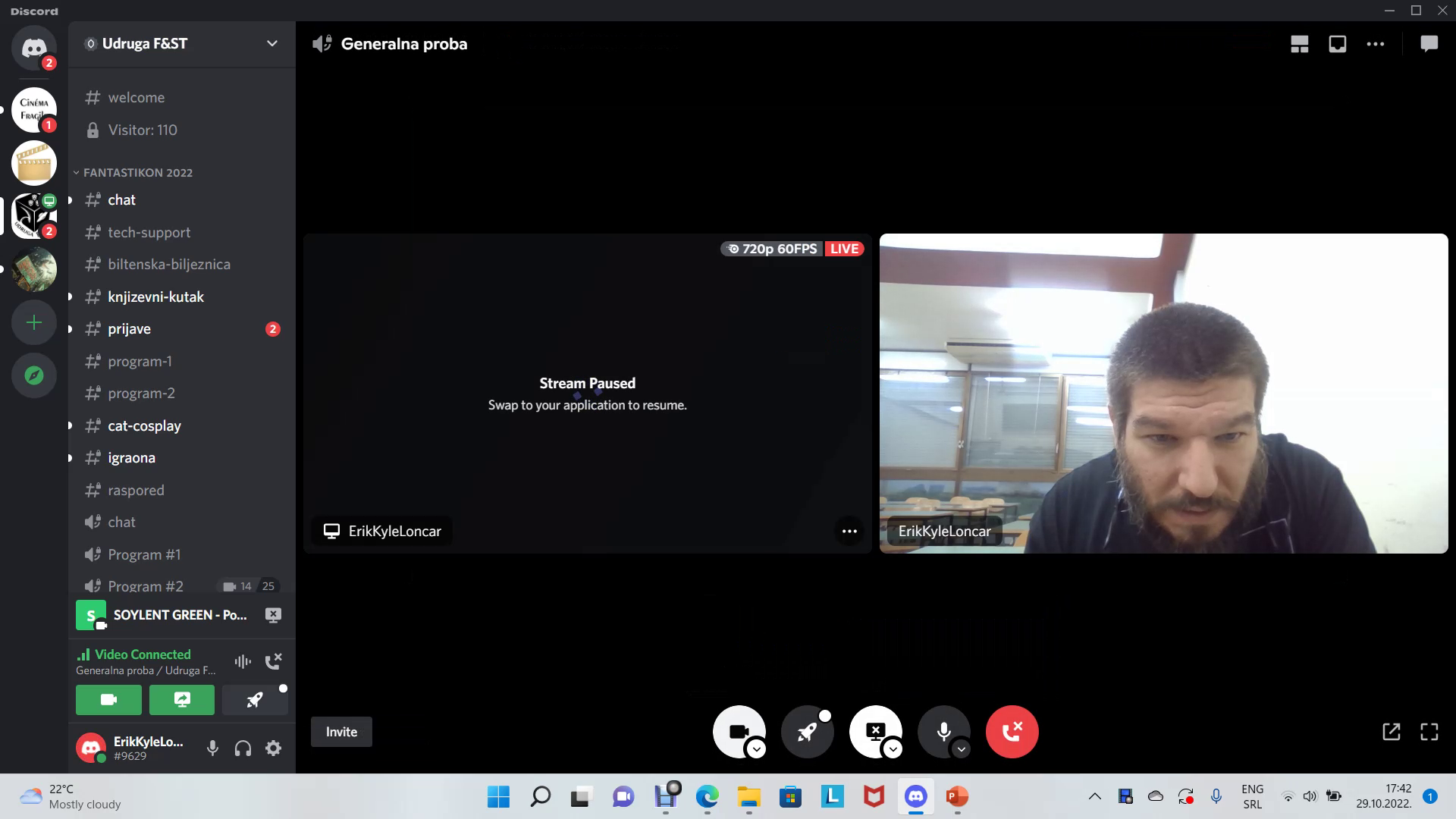Pop out the call window

click(1392, 732)
